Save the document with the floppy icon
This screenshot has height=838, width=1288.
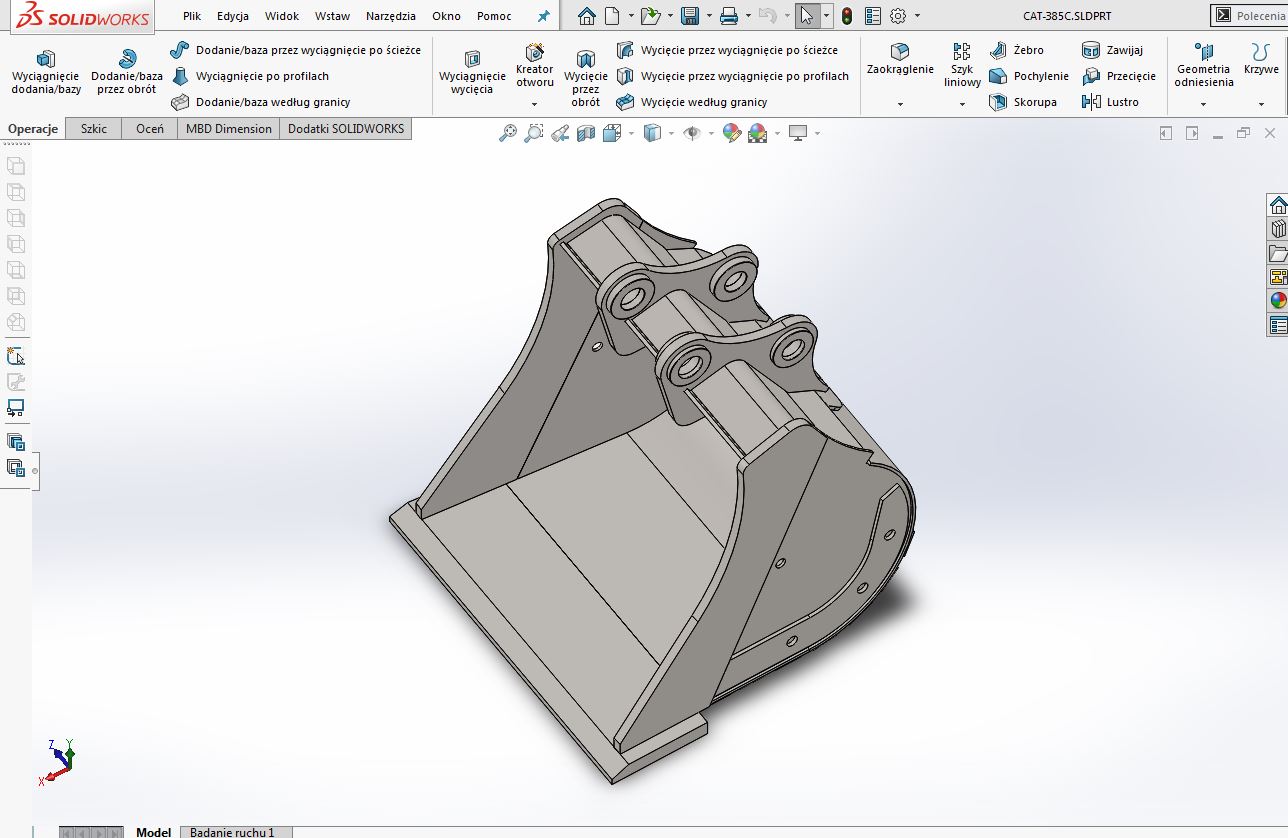689,16
